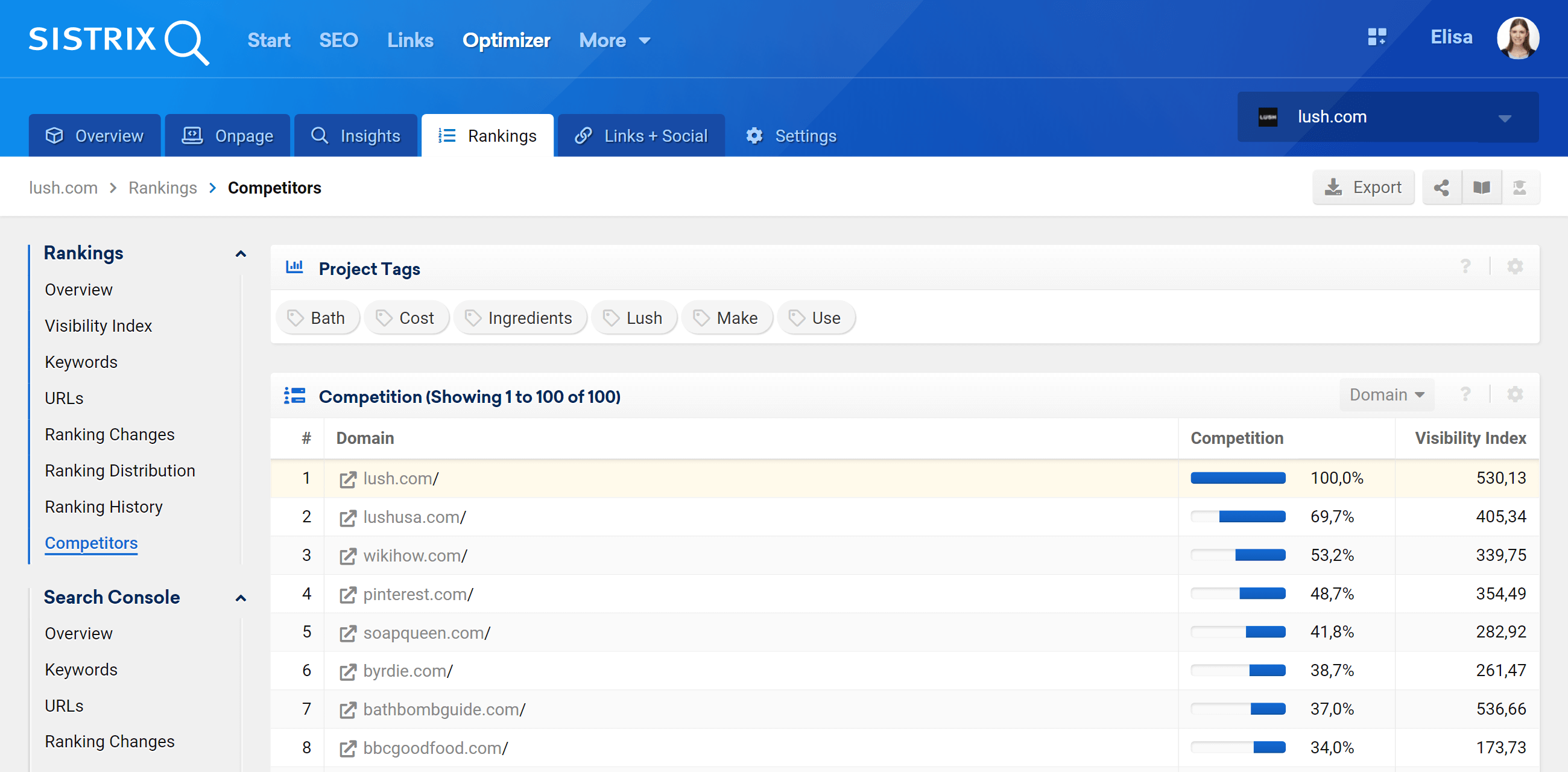Image resolution: width=1568 pixels, height=772 pixels.
Task: Open lush.com external link icon
Action: (x=347, y=479)
